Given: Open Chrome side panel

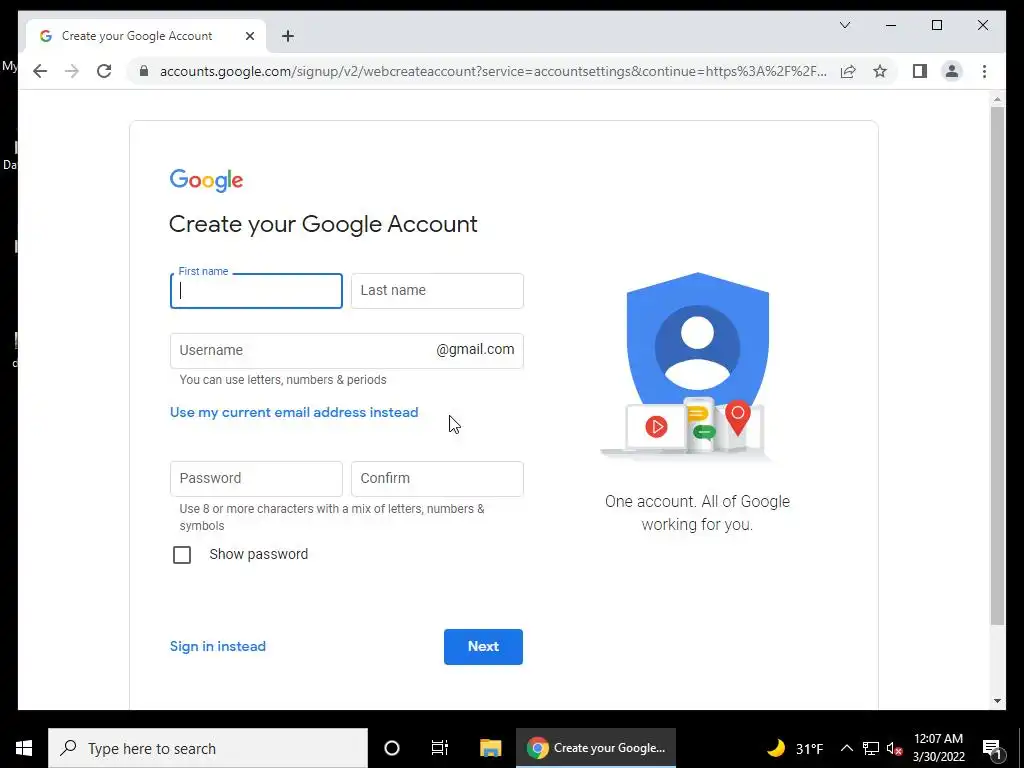Looking at the screenshot, I should [x=920, y=71].
